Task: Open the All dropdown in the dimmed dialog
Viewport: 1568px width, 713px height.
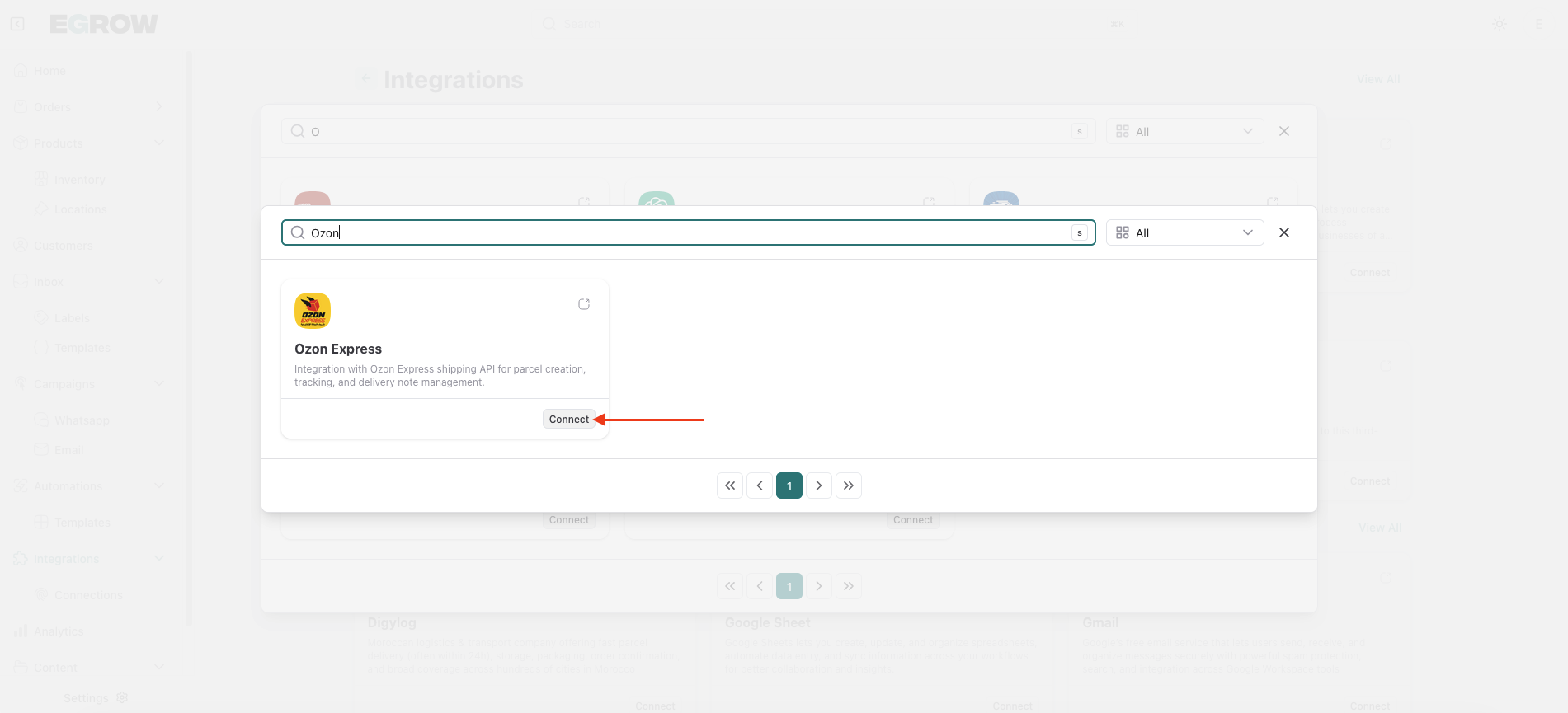Action: [1184, 131]
